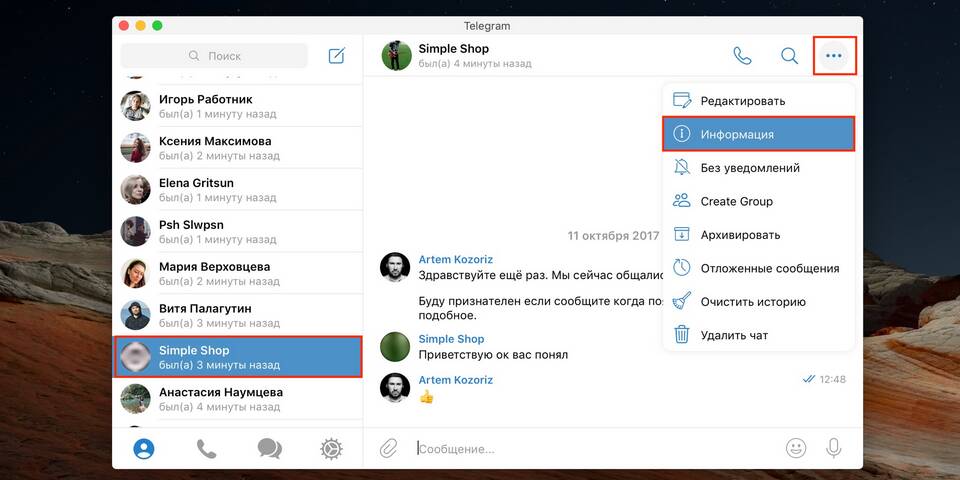Open the emoji picker smiley icon
This screenshot has height=480, width=960.
[x=796, y=448]
